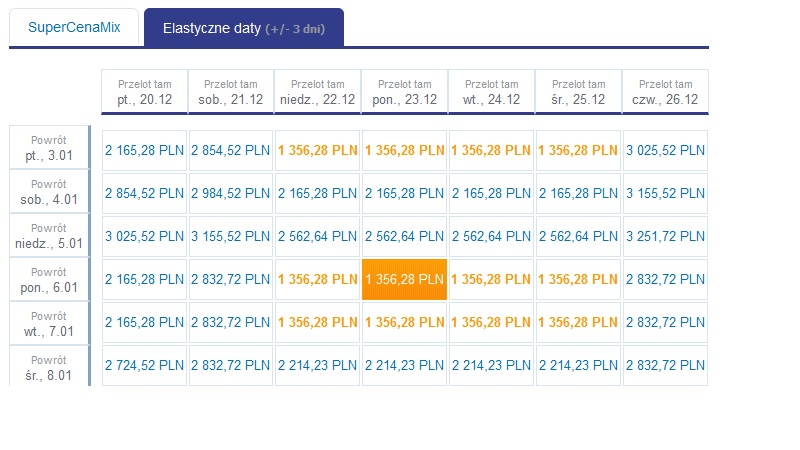800x450 pixels.
Task: Pick 2 854,52 PLN for 20.12 returning 4.01
Action: point(144,193)
